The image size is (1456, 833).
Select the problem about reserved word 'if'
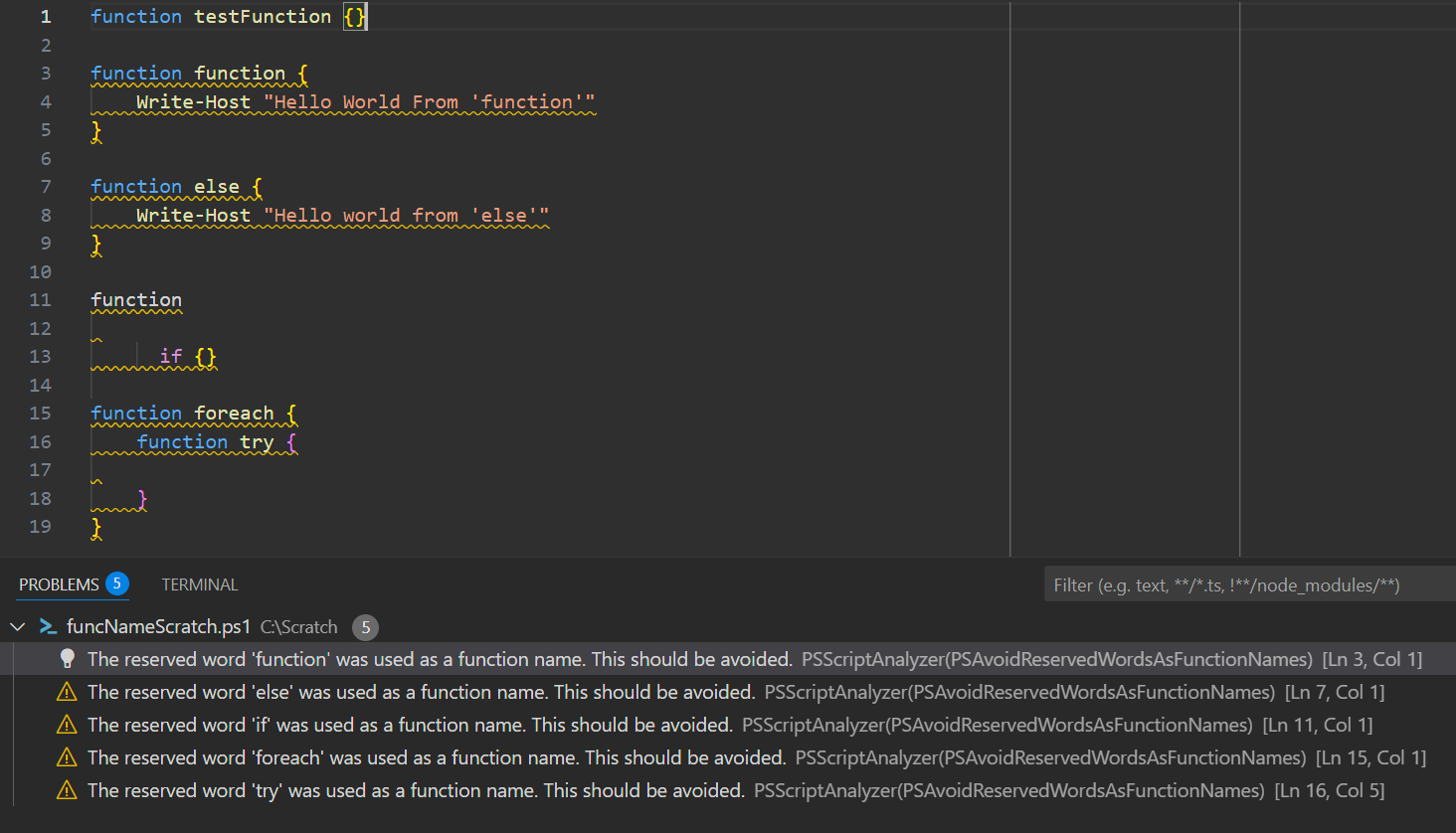[x=728, y=725]
